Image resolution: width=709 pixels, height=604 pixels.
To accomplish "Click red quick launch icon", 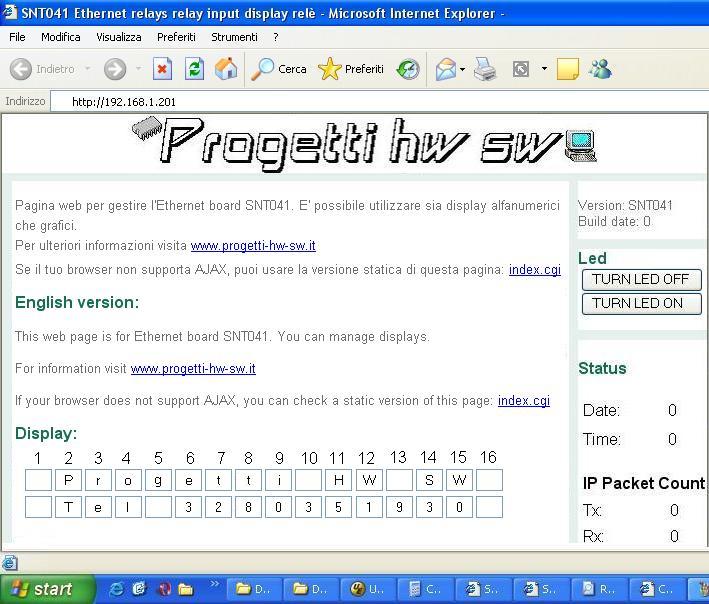I will tap(164, 589).
